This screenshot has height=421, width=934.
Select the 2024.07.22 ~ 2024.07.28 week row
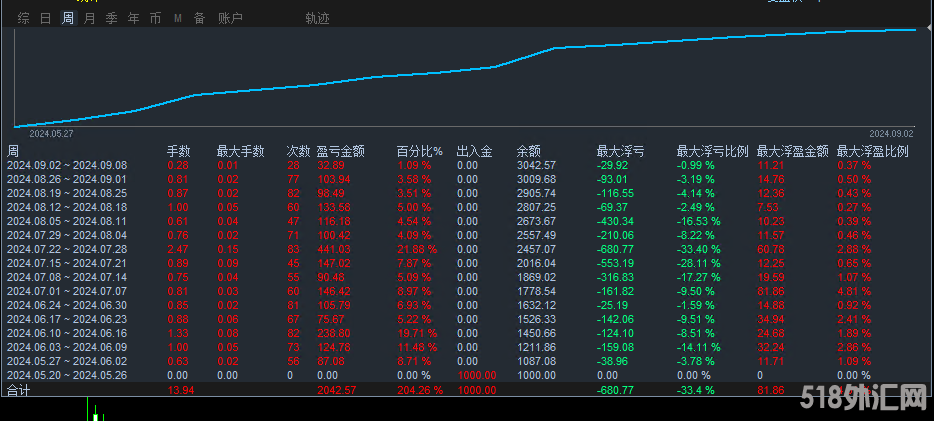(x=66, y=248)
